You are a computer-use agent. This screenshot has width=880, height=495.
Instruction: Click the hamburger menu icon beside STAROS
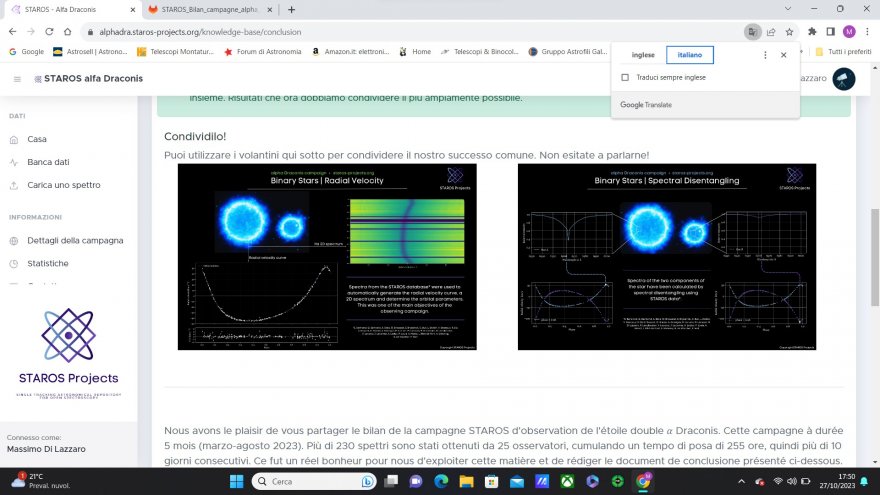(x=17, y=79)
